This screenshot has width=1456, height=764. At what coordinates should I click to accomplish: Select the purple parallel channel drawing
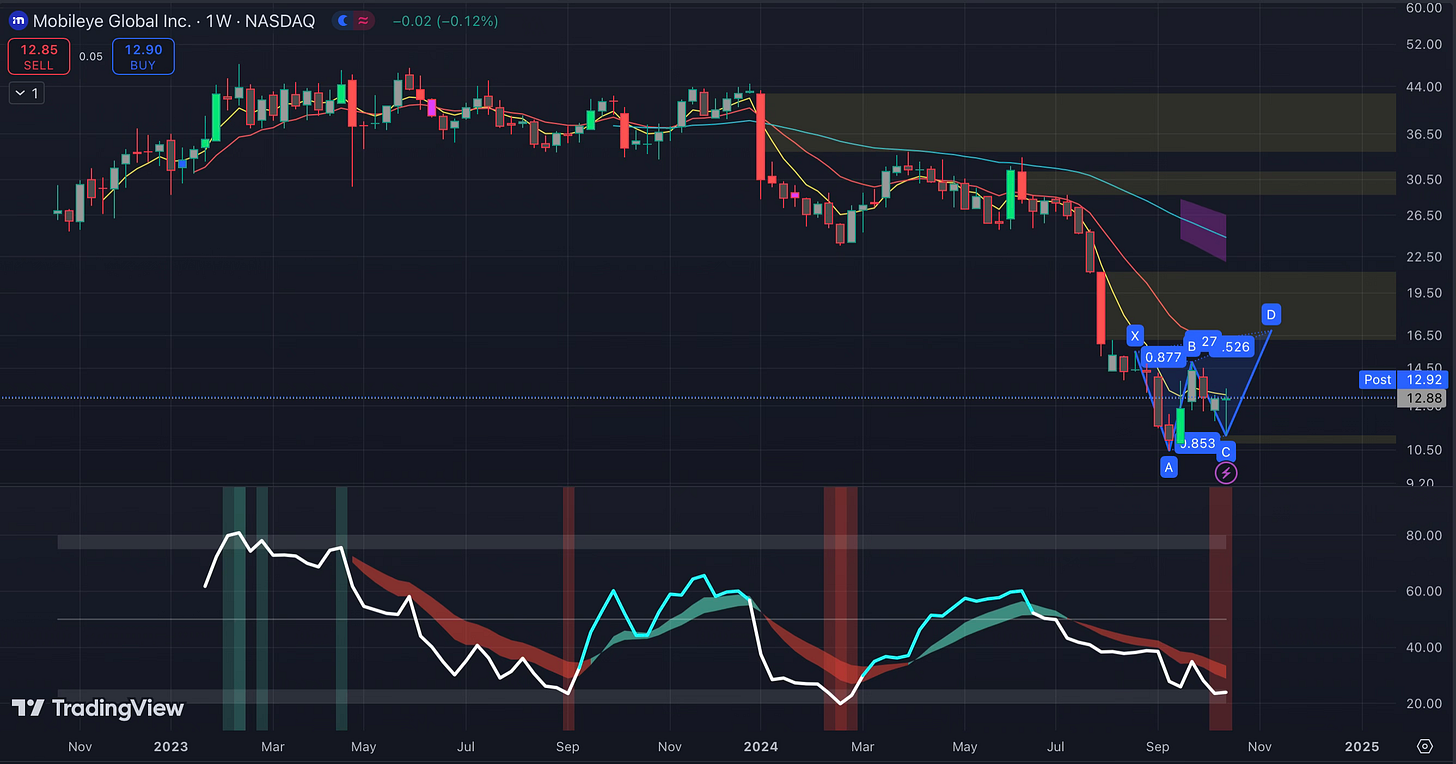[x=1203, y=230]
